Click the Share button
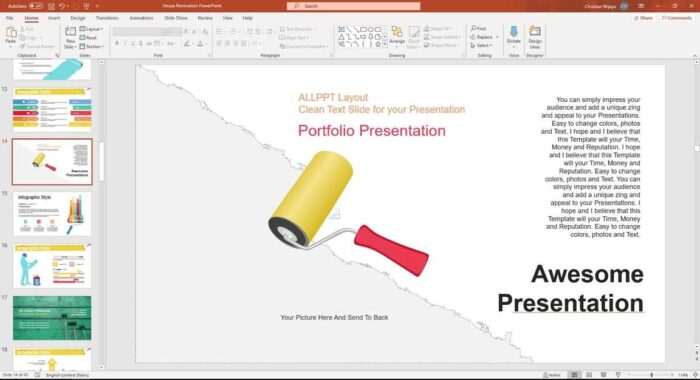 [x=643, y=18]
